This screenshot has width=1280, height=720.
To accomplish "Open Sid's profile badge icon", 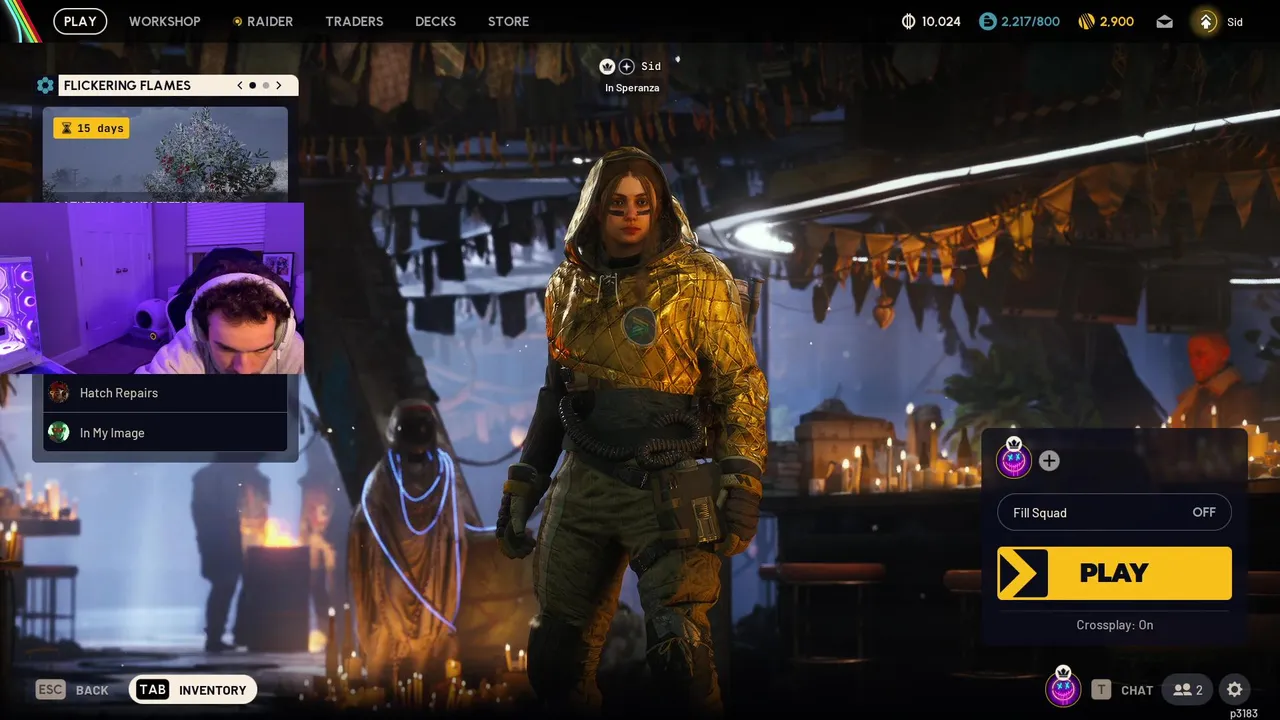I will click(x=1207, y=21).
